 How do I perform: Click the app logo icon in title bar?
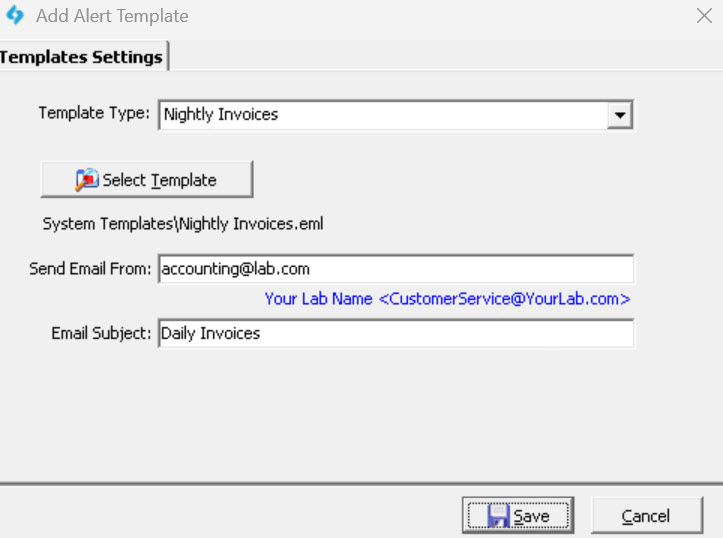pyautogui.click(x=15, y=15)
